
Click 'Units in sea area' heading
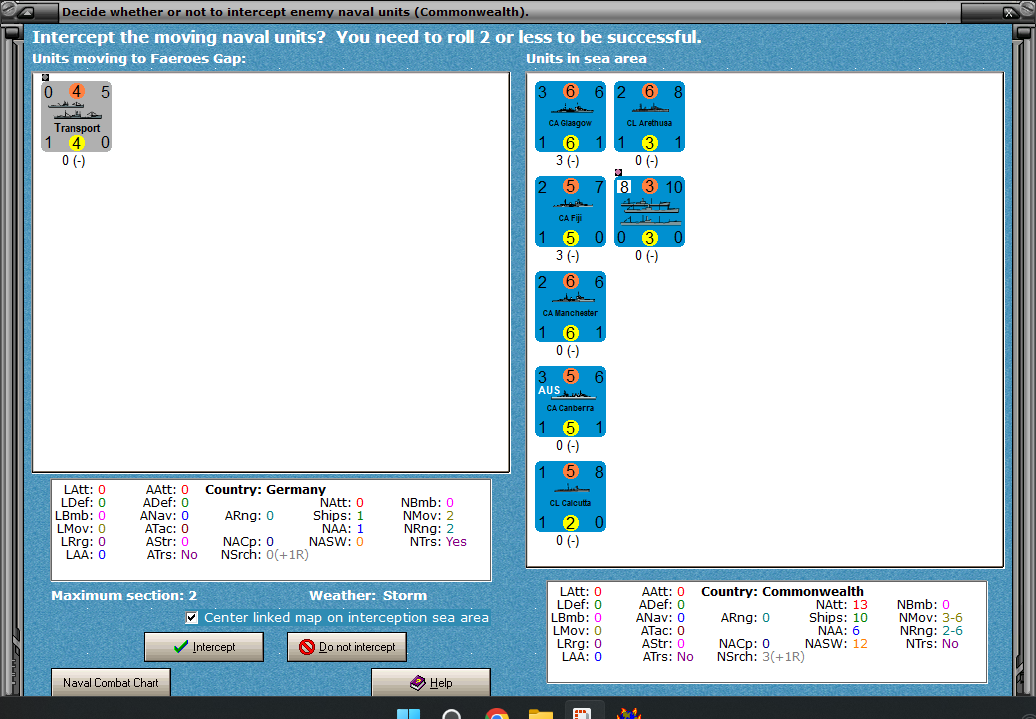pyautogui.click(x=586, y=58)
